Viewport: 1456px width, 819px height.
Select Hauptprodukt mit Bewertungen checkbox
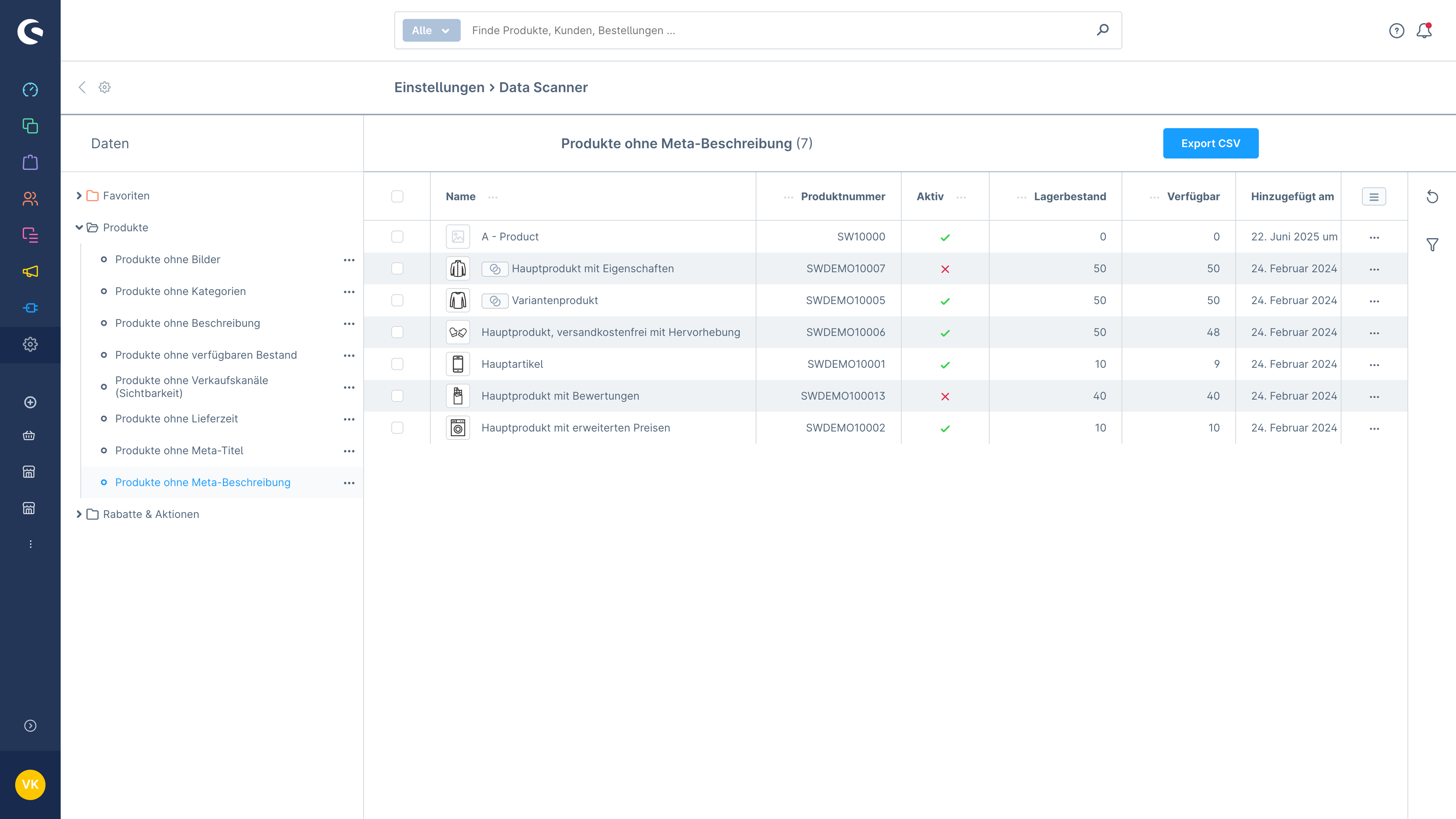click(397, 395)
